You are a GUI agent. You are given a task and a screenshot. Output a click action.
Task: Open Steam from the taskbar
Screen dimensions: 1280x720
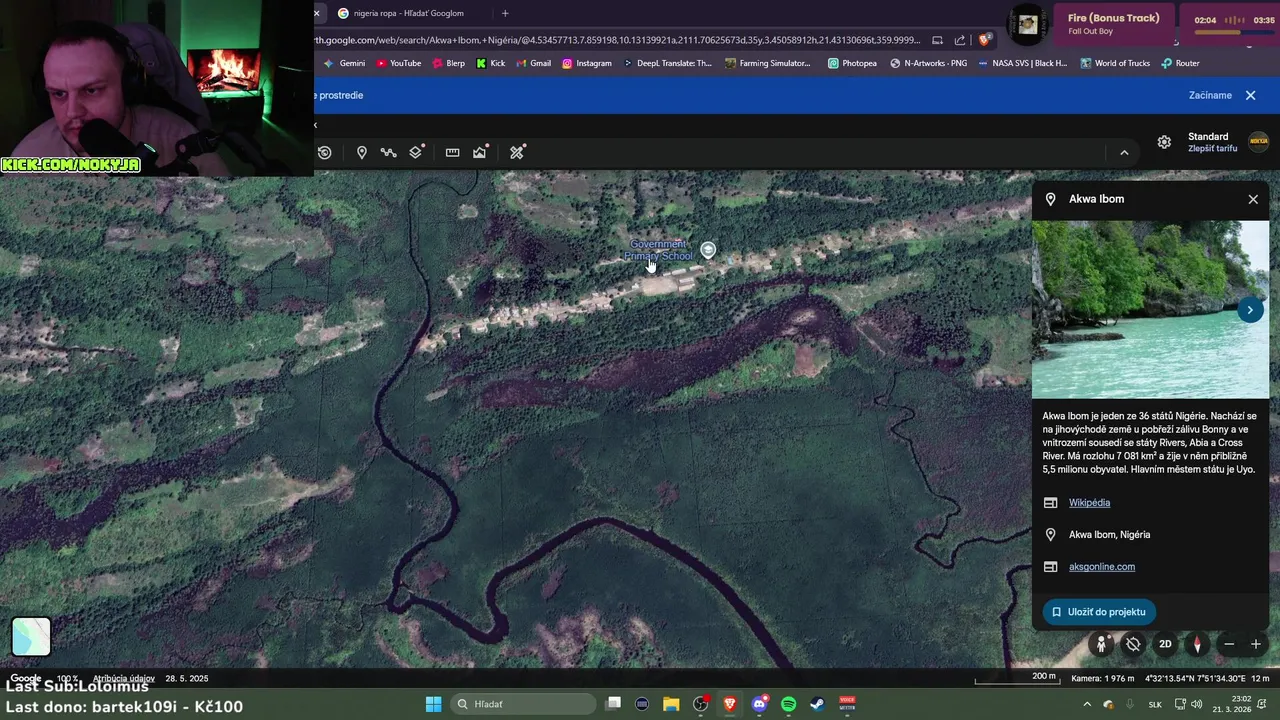click(x=817, y=704)
